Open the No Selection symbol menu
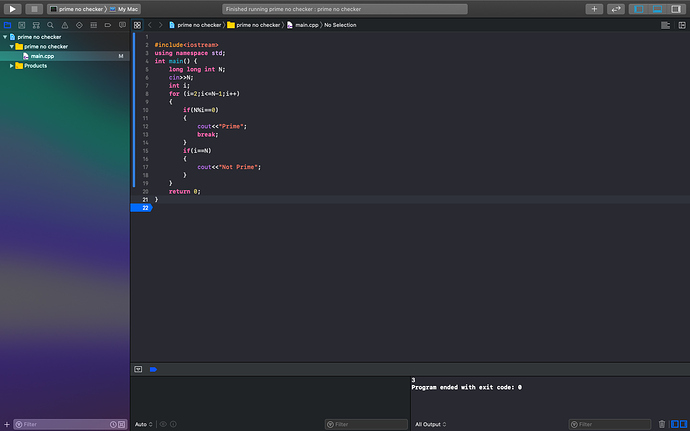The width and height of the screenshot is (690, 431). click(x=340, y=25)
